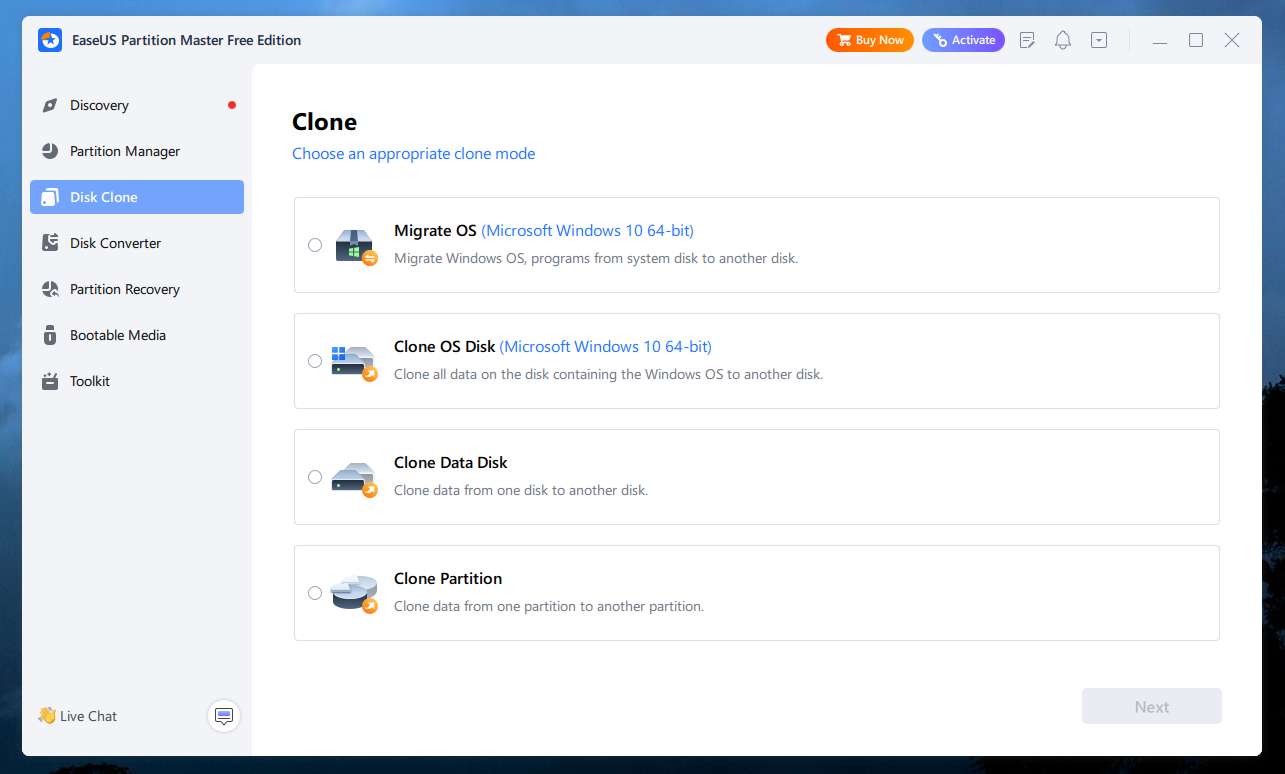Click the Discovery red notification dot

232,105
